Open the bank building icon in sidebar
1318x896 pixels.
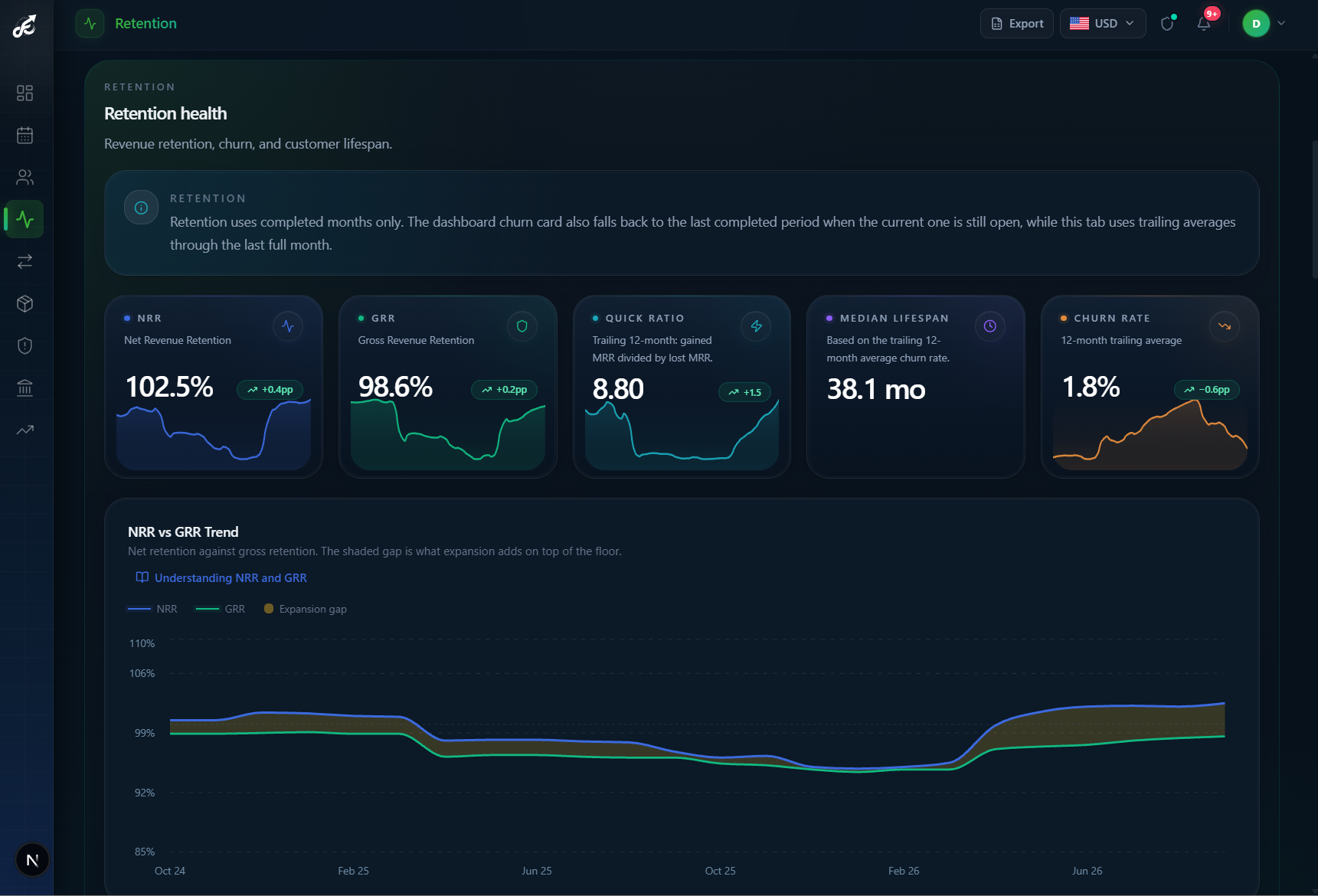[x=25, y=388]
